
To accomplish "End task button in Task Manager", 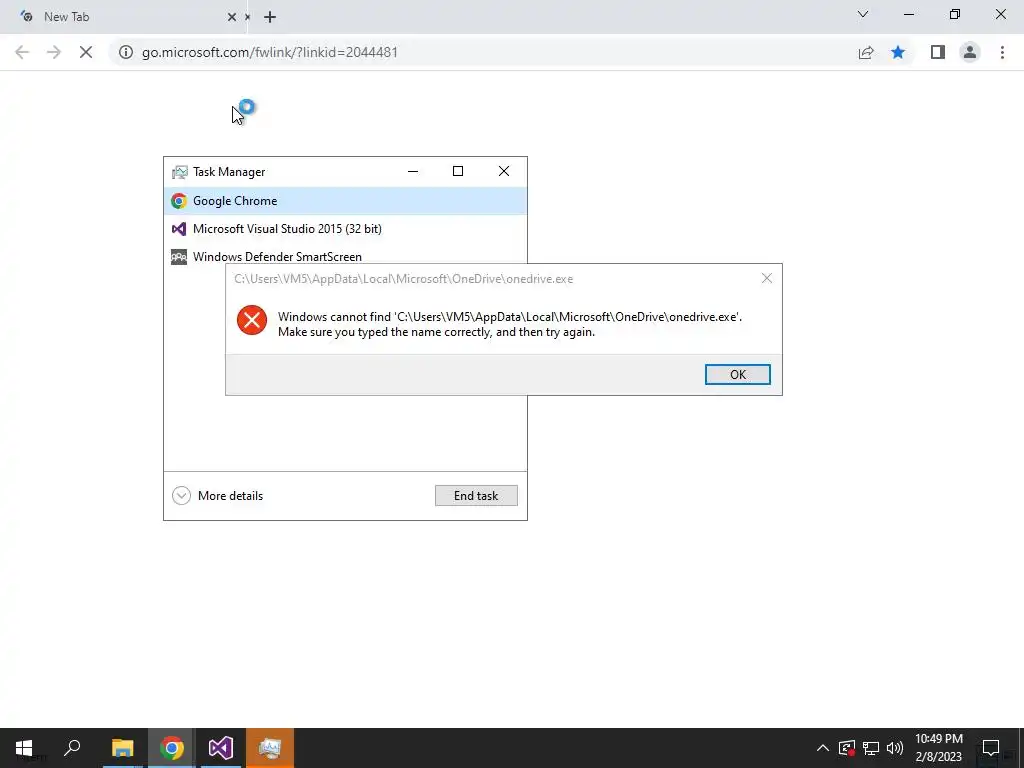I will [x=476, y=496].
